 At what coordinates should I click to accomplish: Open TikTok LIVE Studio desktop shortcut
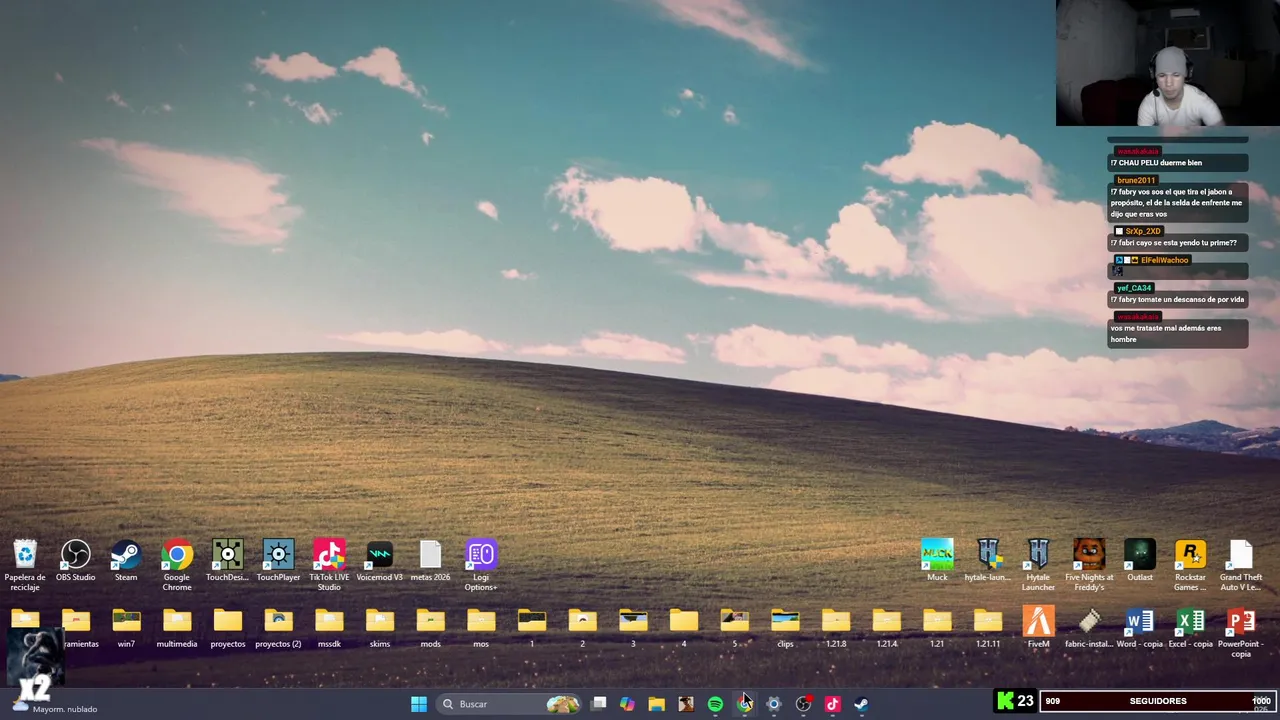(x=329, y=565)
